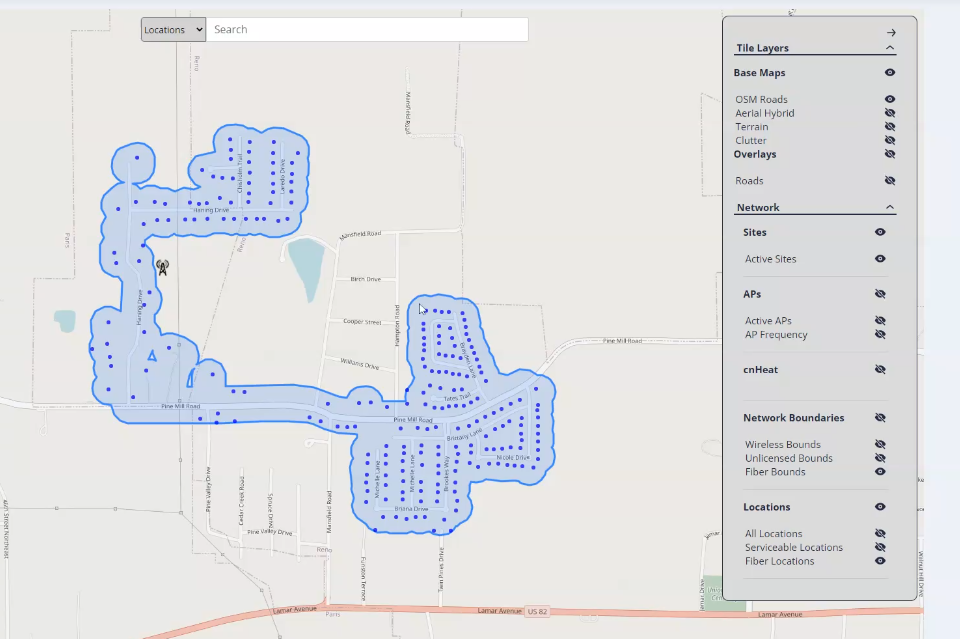Viewport: 960px width, 639px height.
Task: Enable the cnHeat layer
Action: pos(880,370)
